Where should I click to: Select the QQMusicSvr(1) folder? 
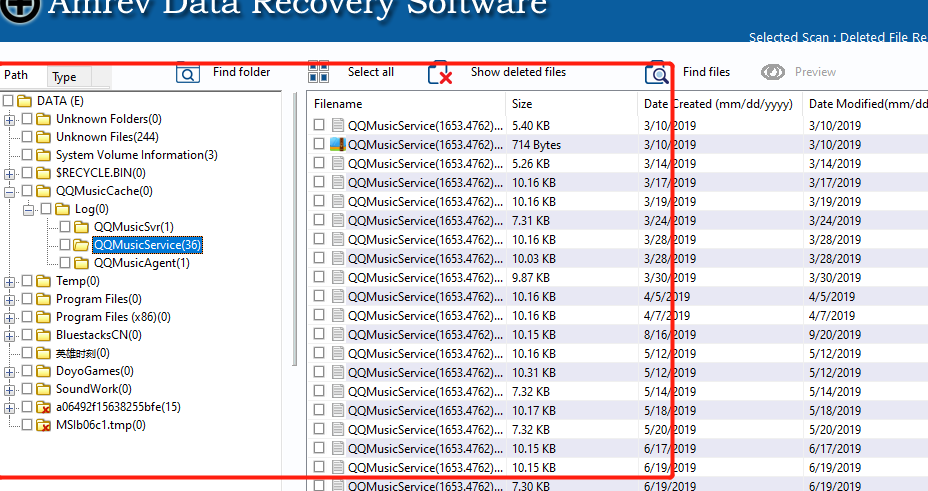pos(134,227)
